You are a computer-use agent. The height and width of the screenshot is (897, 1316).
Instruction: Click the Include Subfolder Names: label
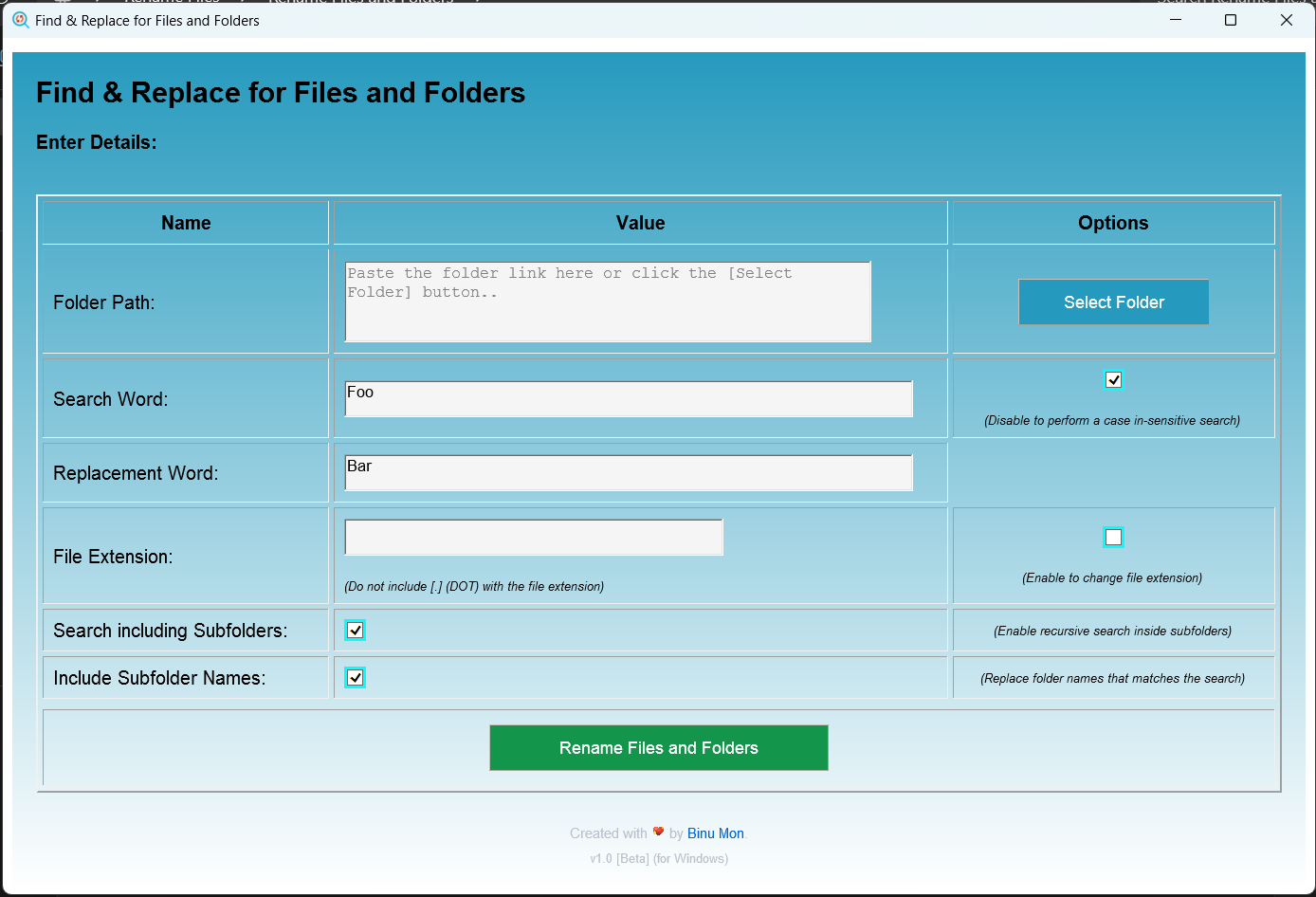click(x=159, y=678)
